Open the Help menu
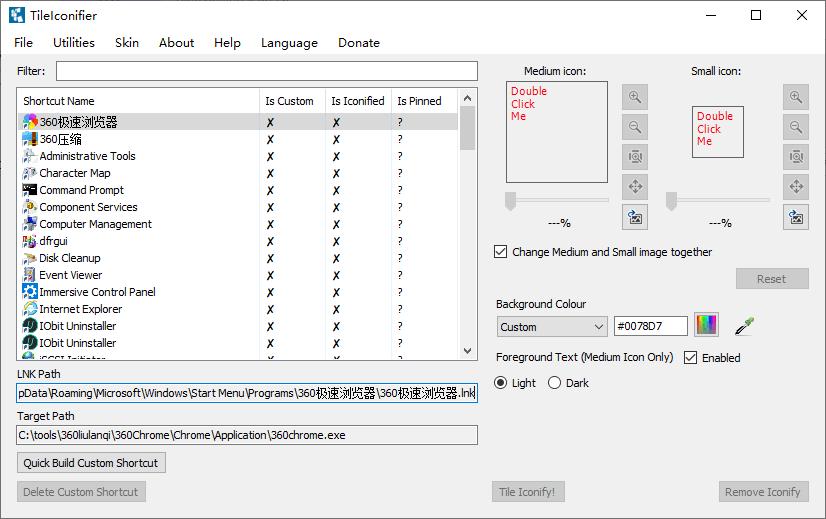This screenshot has width=826, height=519. (x=227, y=43)
